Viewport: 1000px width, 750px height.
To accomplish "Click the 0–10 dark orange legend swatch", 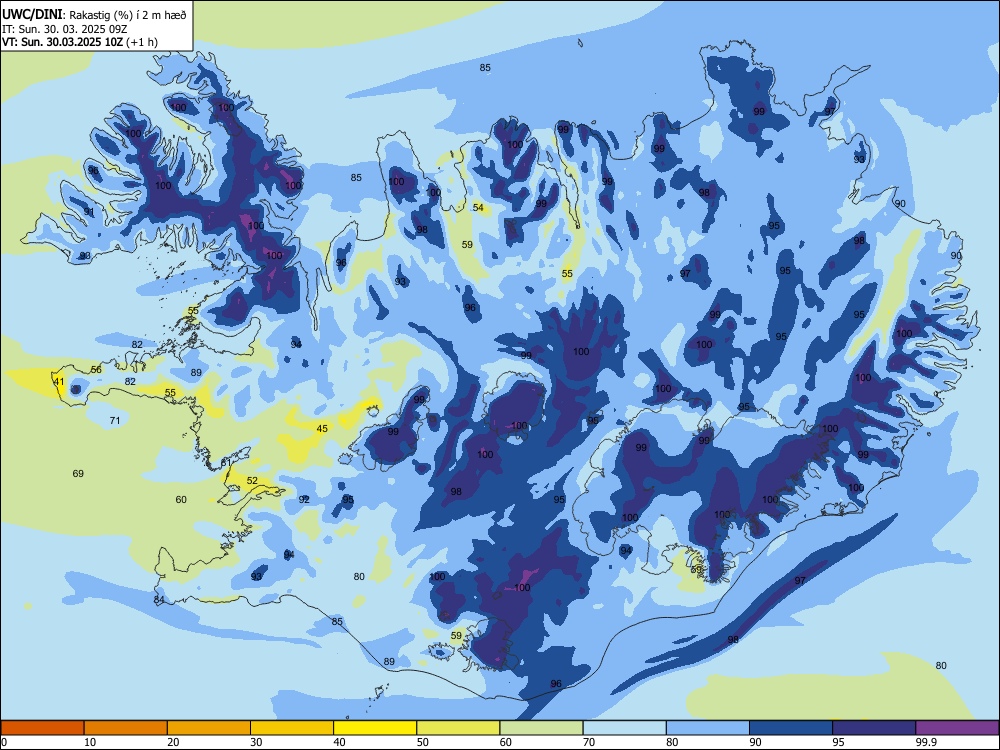I will tap(42, 728).
